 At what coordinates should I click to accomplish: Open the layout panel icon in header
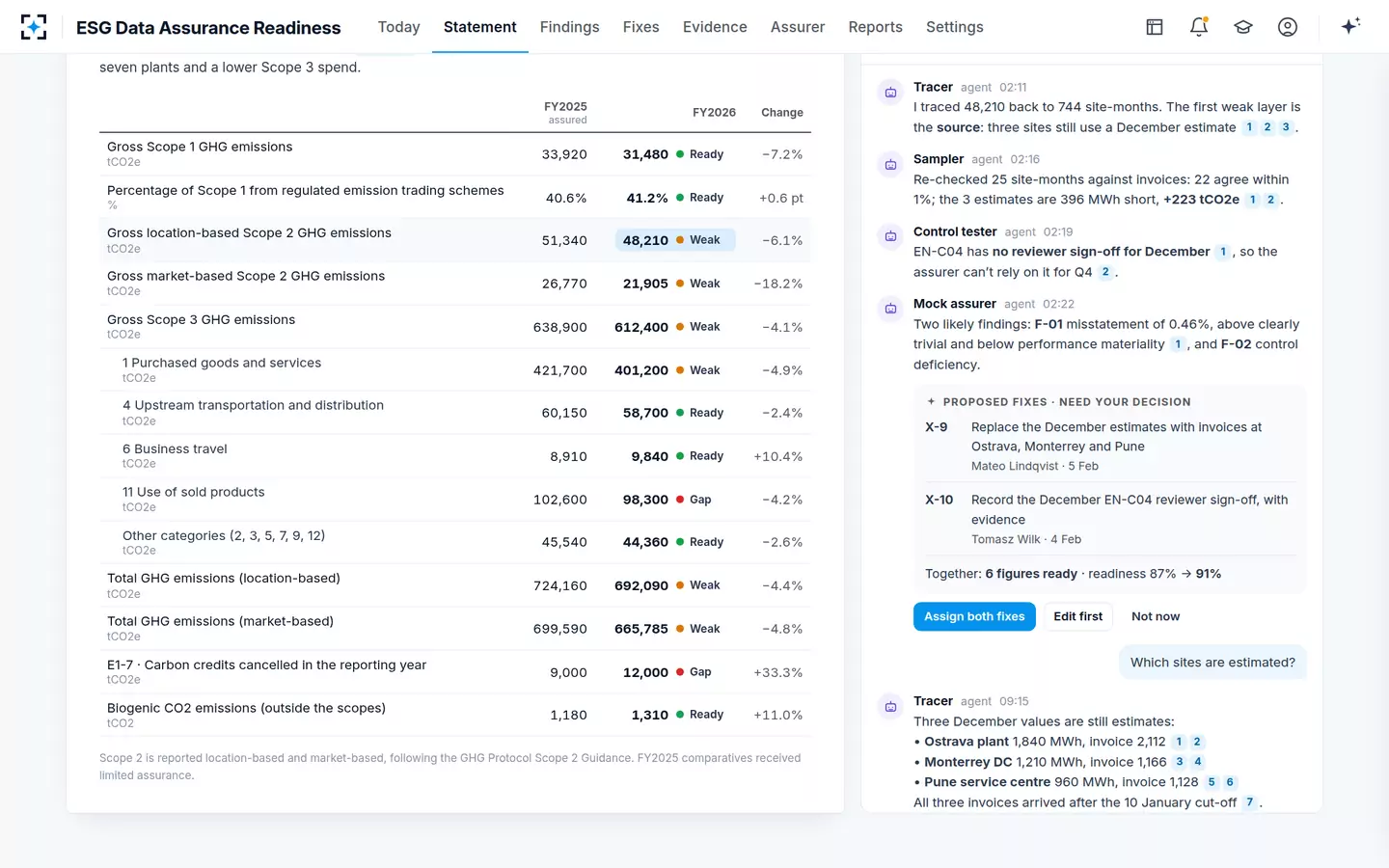point(1155,27)
